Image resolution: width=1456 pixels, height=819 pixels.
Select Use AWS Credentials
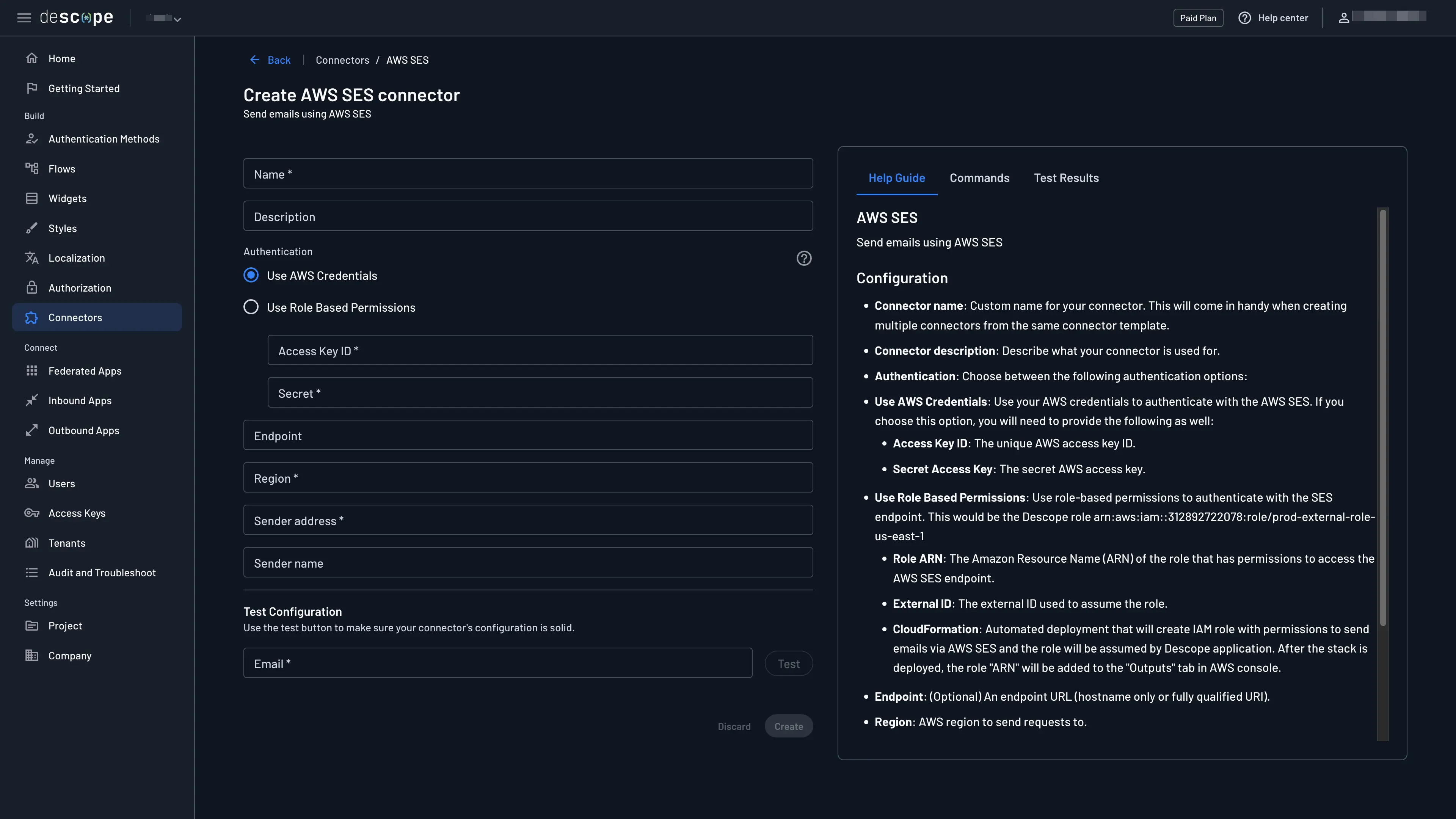tap(251, 275)
